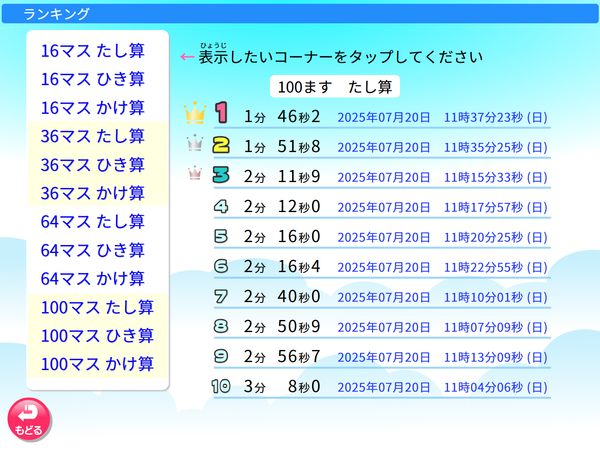Click the instruction 表示したいコーナーをタップしてください
This screenshot has height=450, width=600.
[x=341, y=57]
